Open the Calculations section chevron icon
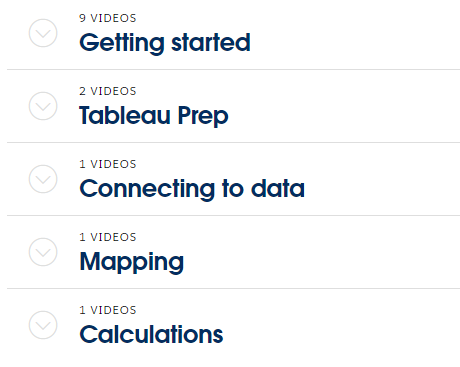460x367 pixels. [x=43, y=325]
